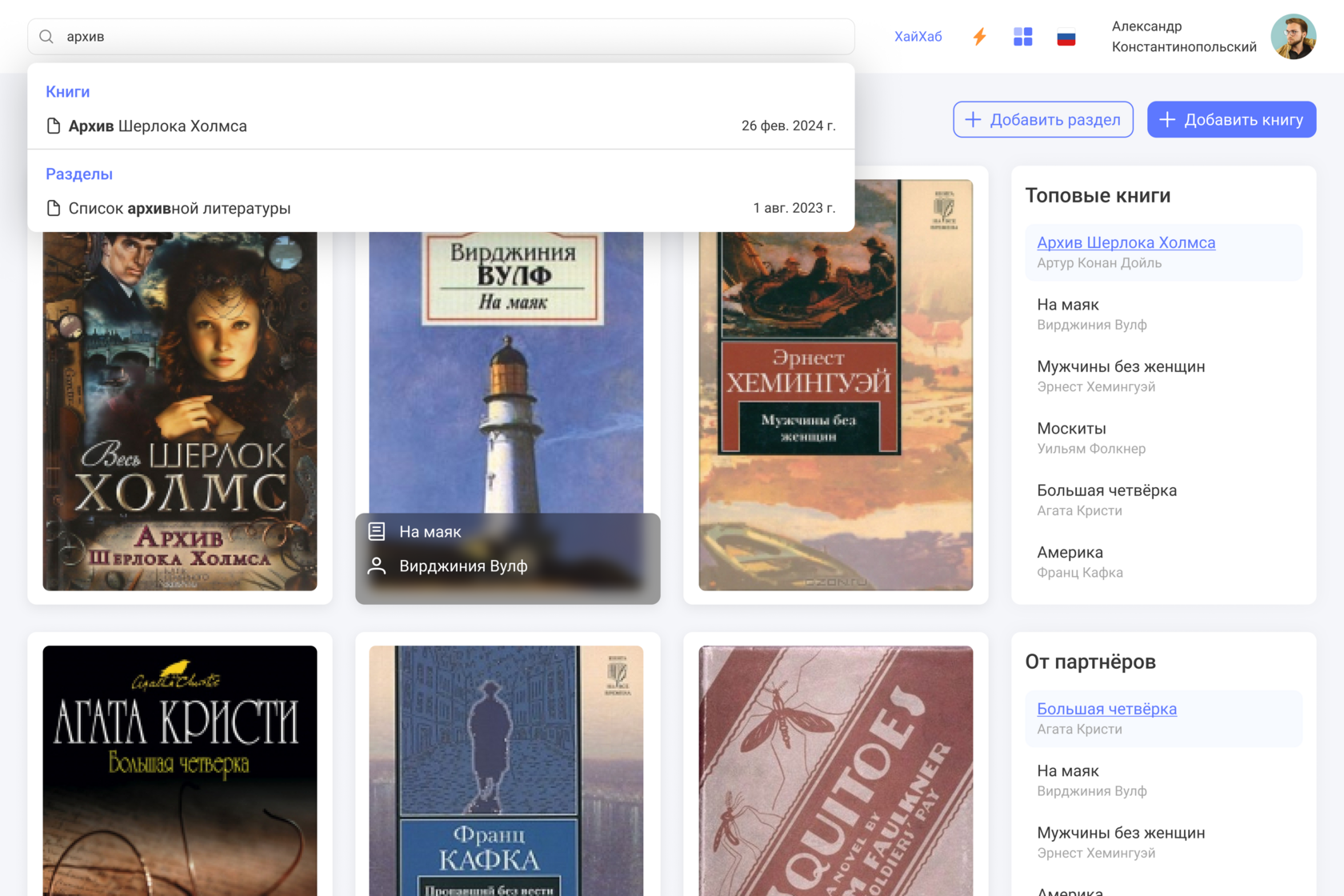Click author Франц Кафка in Топовые книги
Screen dimensions: 1344x896
click(x=1080, y=573)
